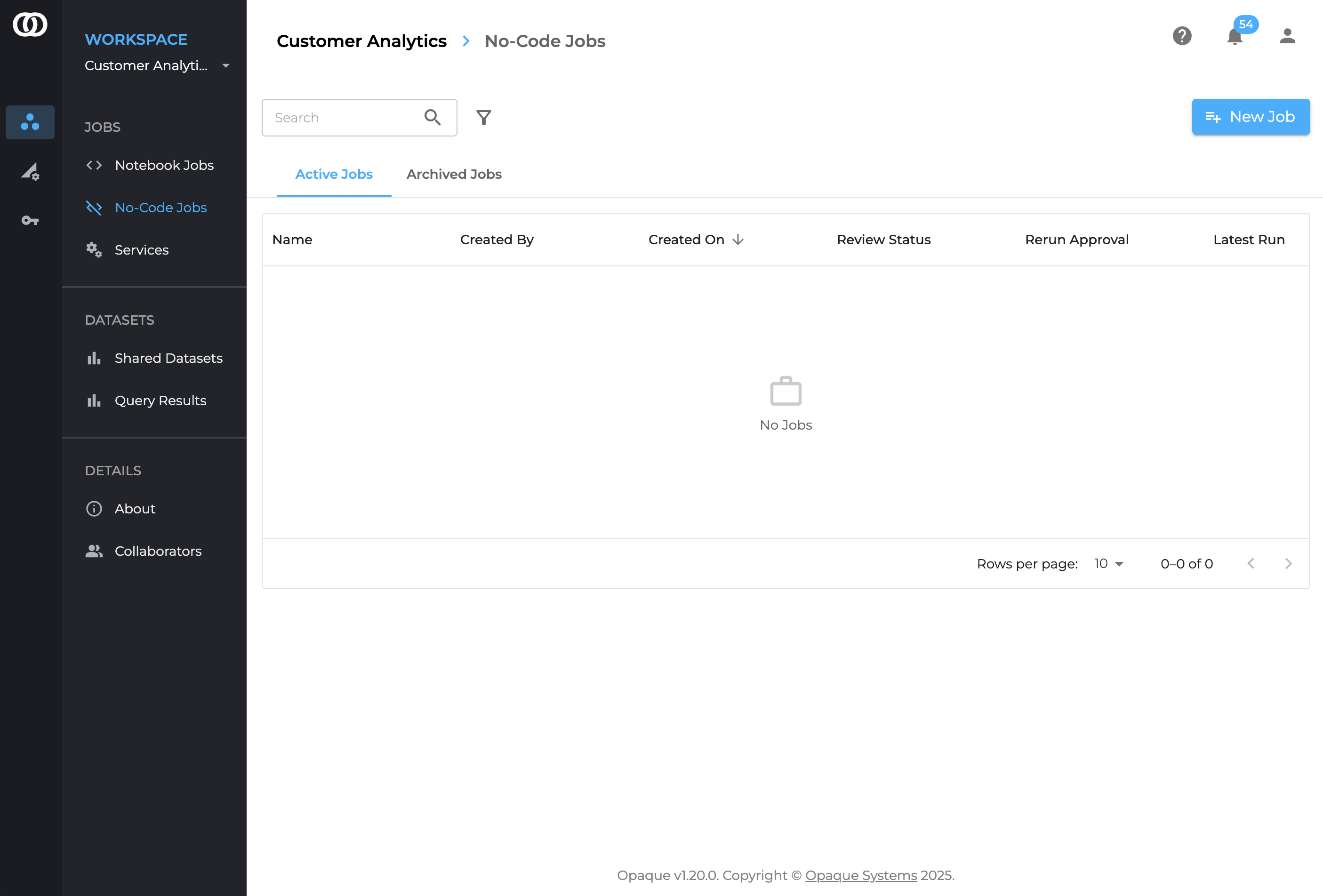1323x896 pixels.
Task: Click the search magnifier icon
Action: (432, 118)
